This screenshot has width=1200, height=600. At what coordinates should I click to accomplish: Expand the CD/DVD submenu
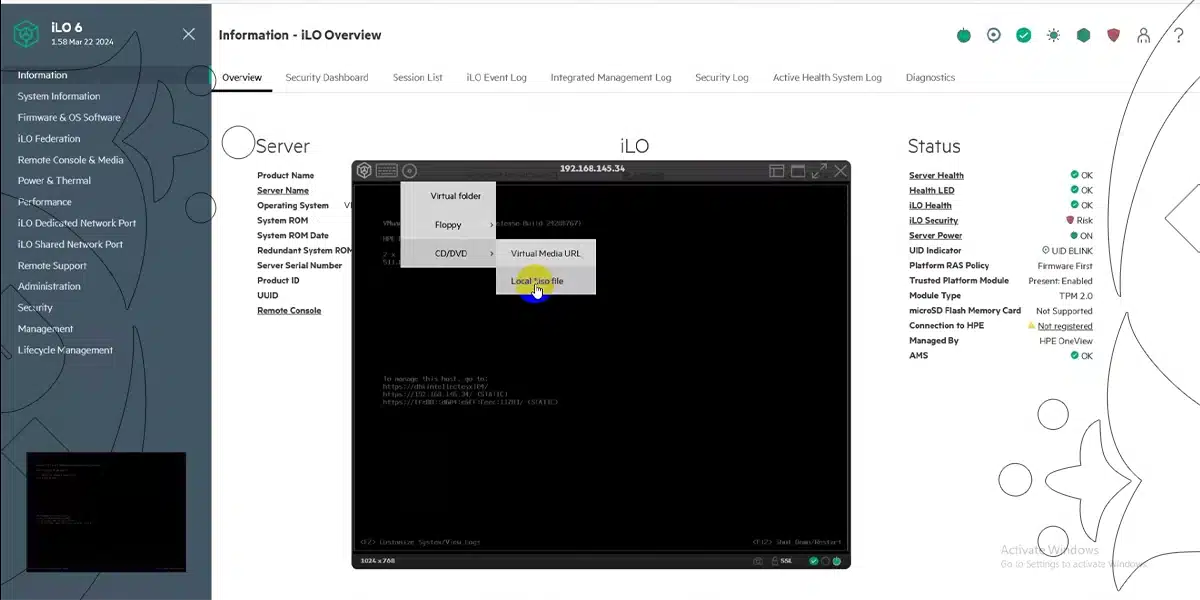tap(450, 254)
